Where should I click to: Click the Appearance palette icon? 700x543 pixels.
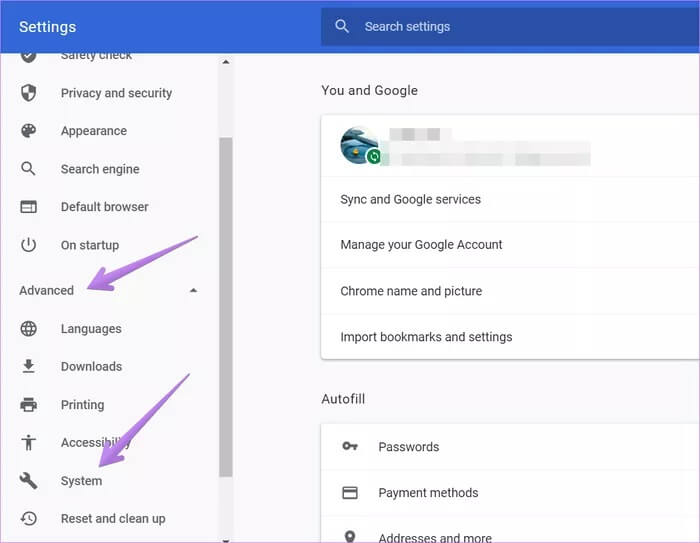coord(29,131)
